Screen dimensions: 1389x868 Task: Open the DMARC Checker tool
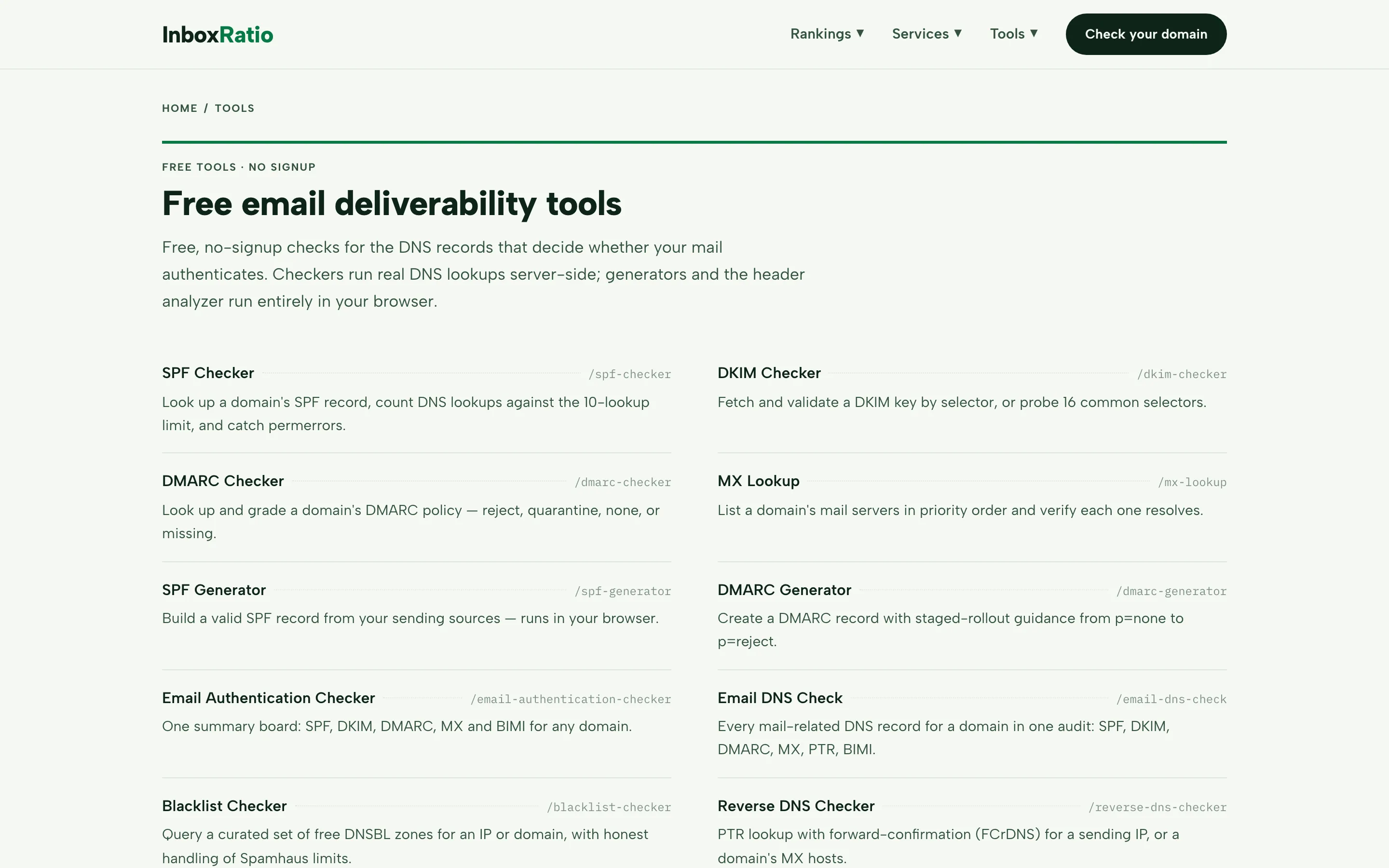pos(223,481)
